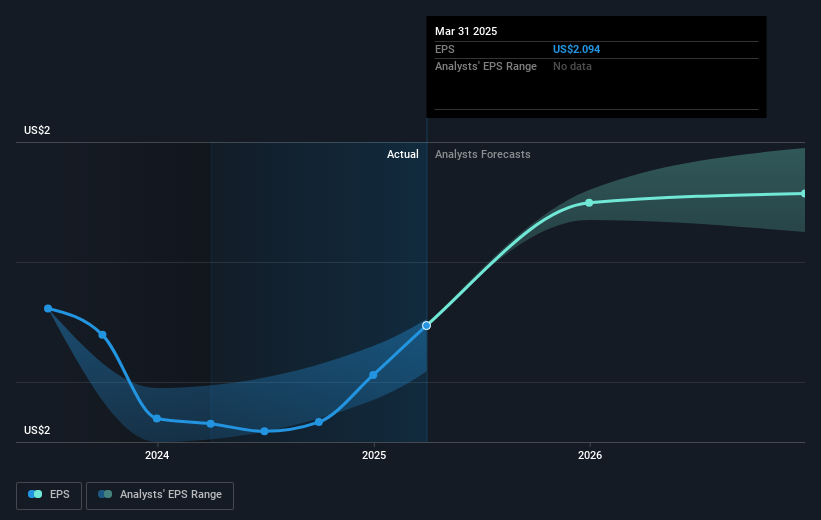
Task: Click the Mar 31 2025 tooltip date
Action: tap(466, 31)
